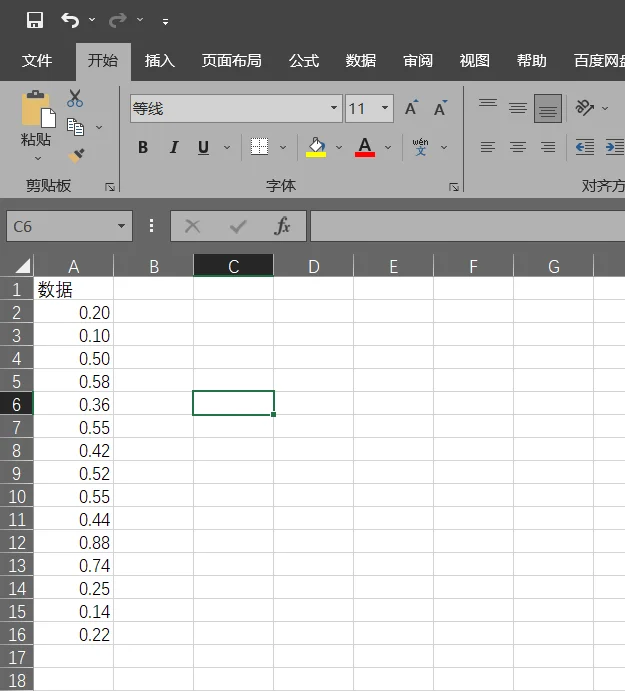Switch to the 公式 tab
The width and height of the screenshot is (625, 691).
click(304, 61)
